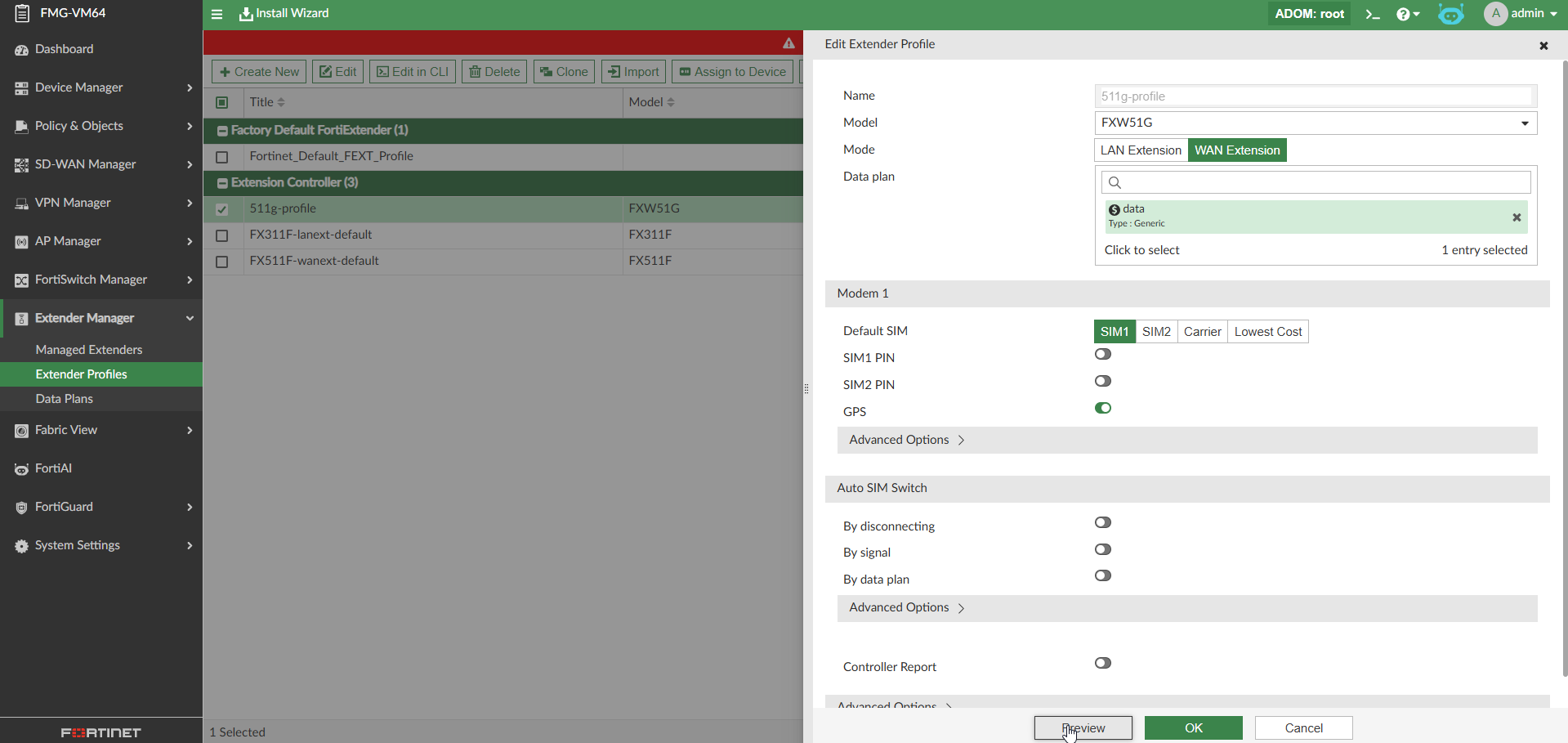Select Carrier as default SIM
The width and height of the screenshot is (1568, 743).
tap(1202, 332)
